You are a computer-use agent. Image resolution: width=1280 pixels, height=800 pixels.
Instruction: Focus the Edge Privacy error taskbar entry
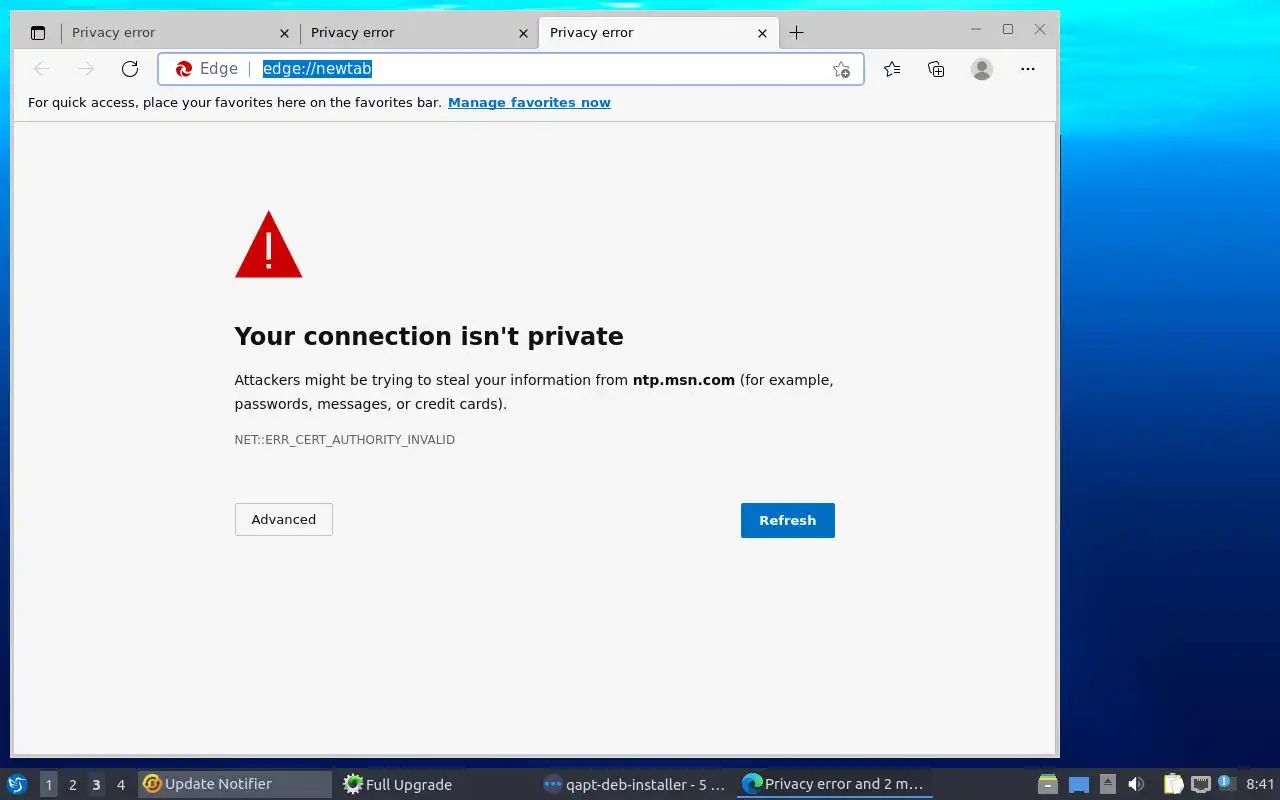(x=834, y=784)
